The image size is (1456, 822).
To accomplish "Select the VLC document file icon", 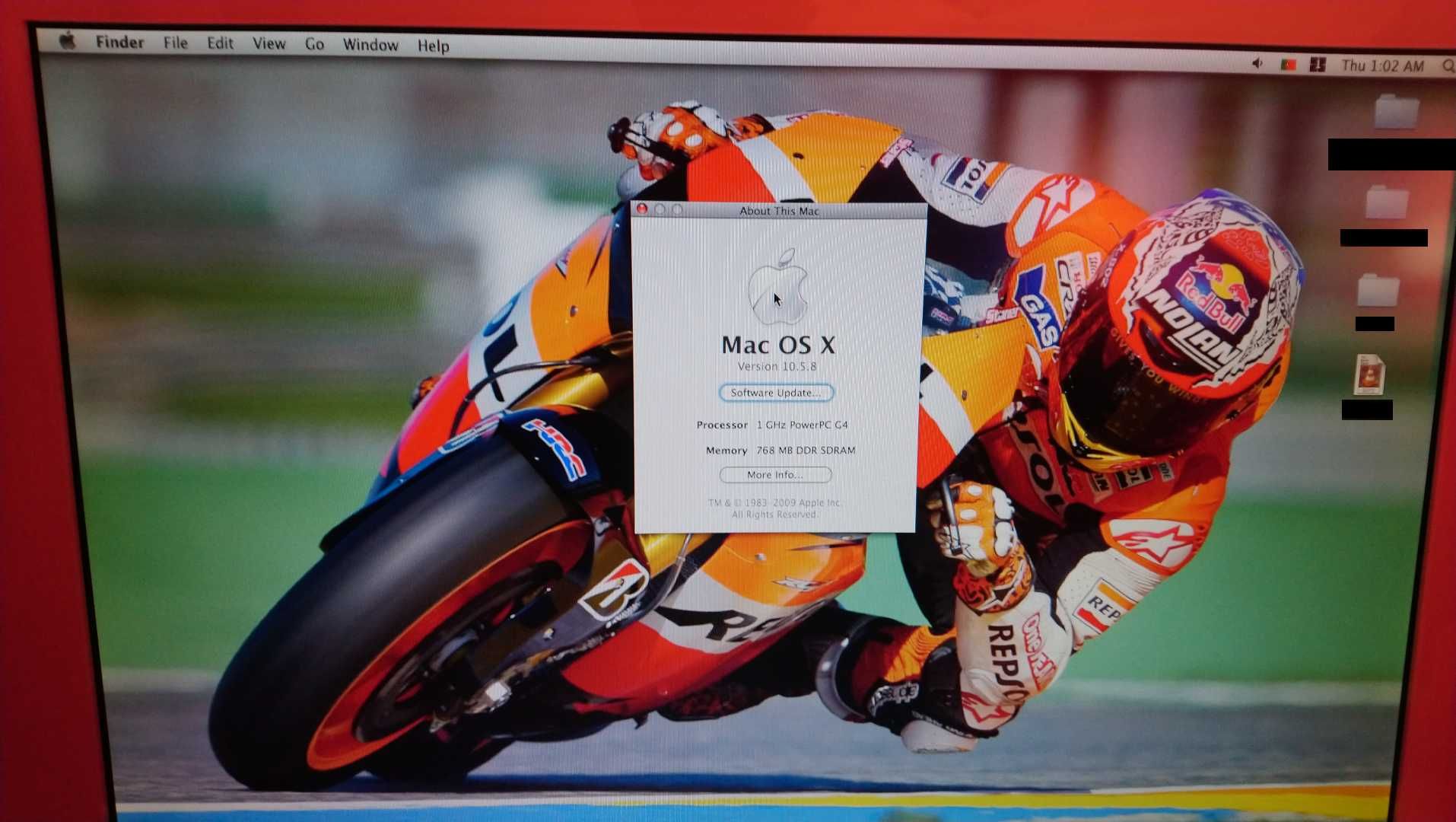I will 1369,374.
